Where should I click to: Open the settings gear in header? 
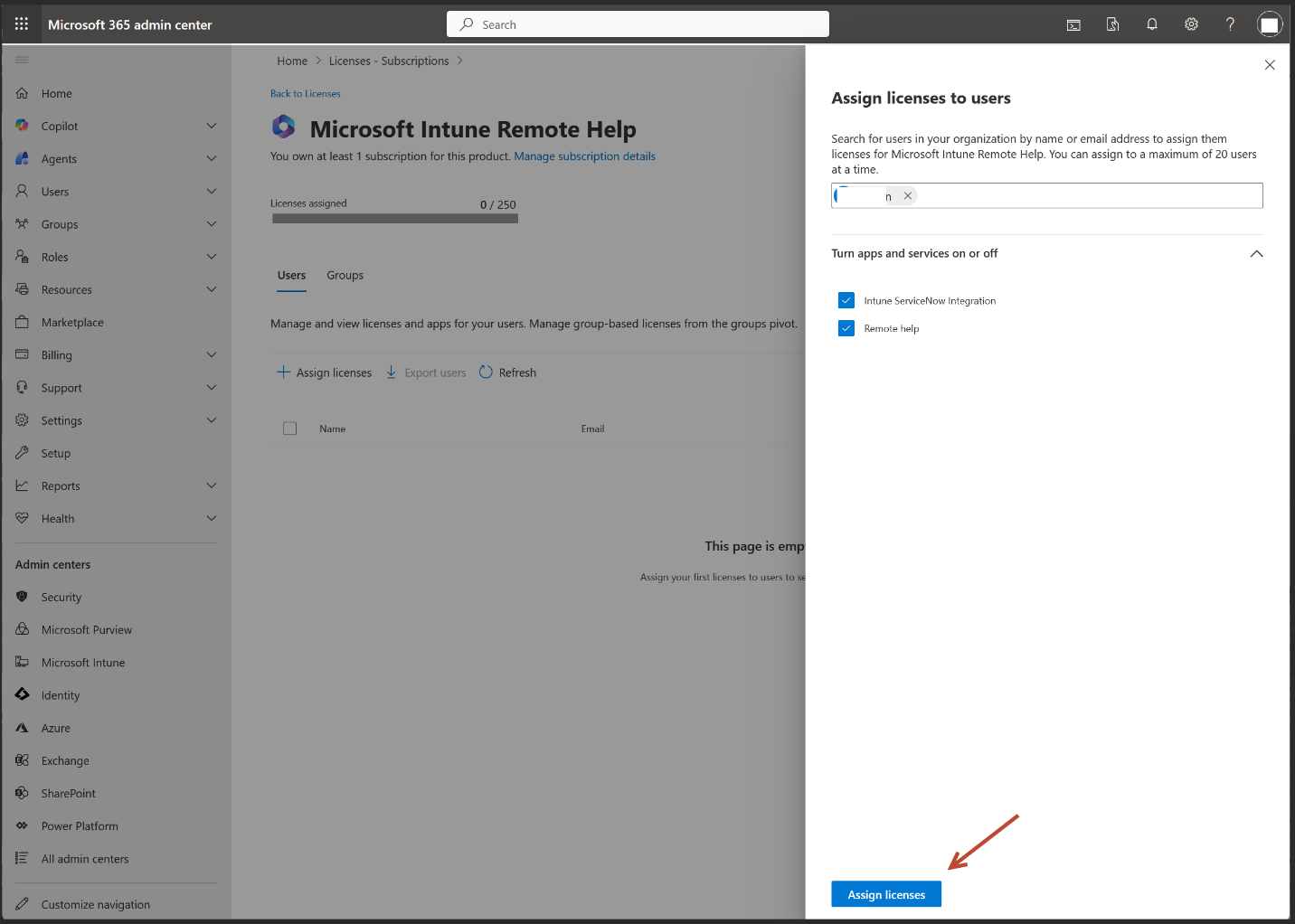(1191, 24)
